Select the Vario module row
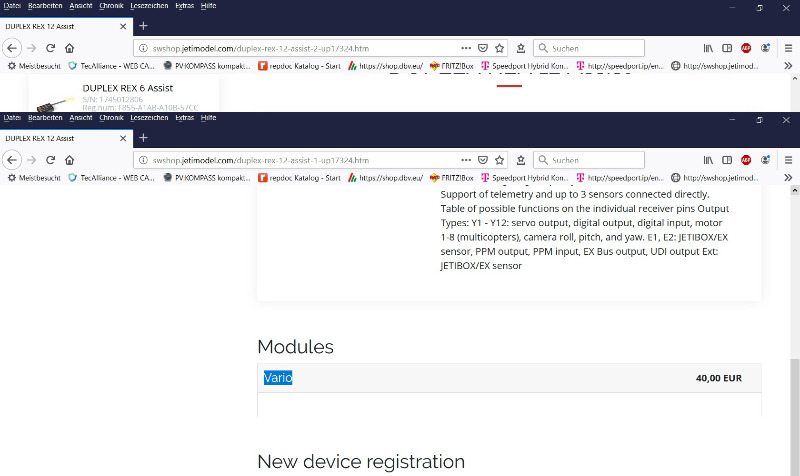Viewport: 800px width, 476px height. (x=509, y=378)
